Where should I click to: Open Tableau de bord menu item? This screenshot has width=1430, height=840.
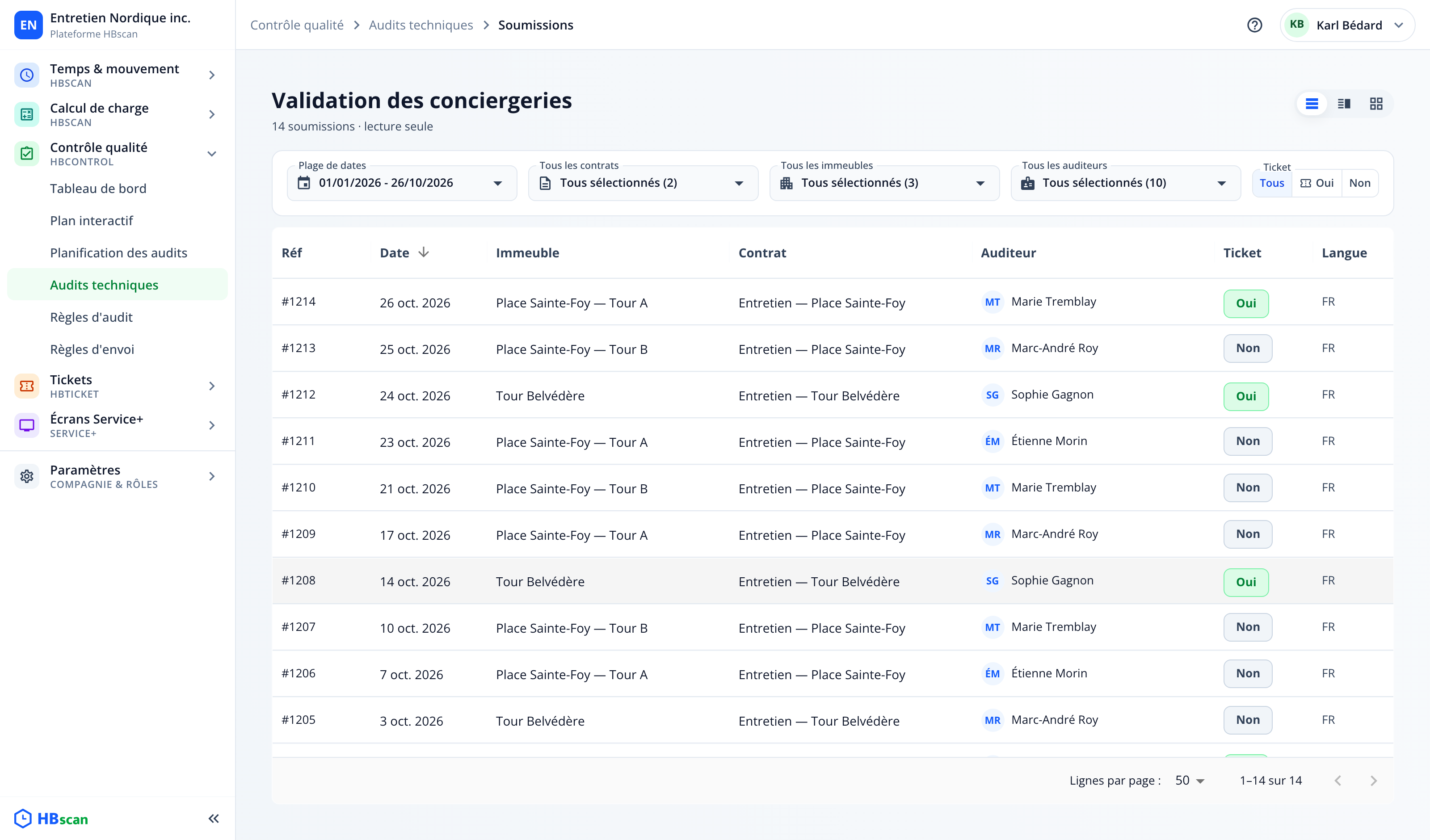(x=118, y=189)
